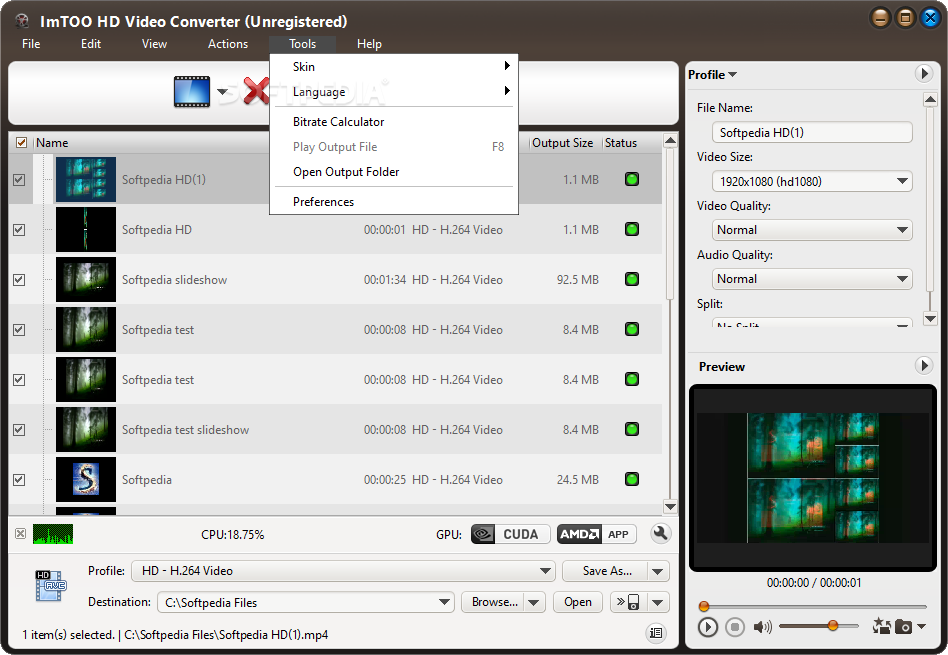Open the Skin submenu

(394, 67)
